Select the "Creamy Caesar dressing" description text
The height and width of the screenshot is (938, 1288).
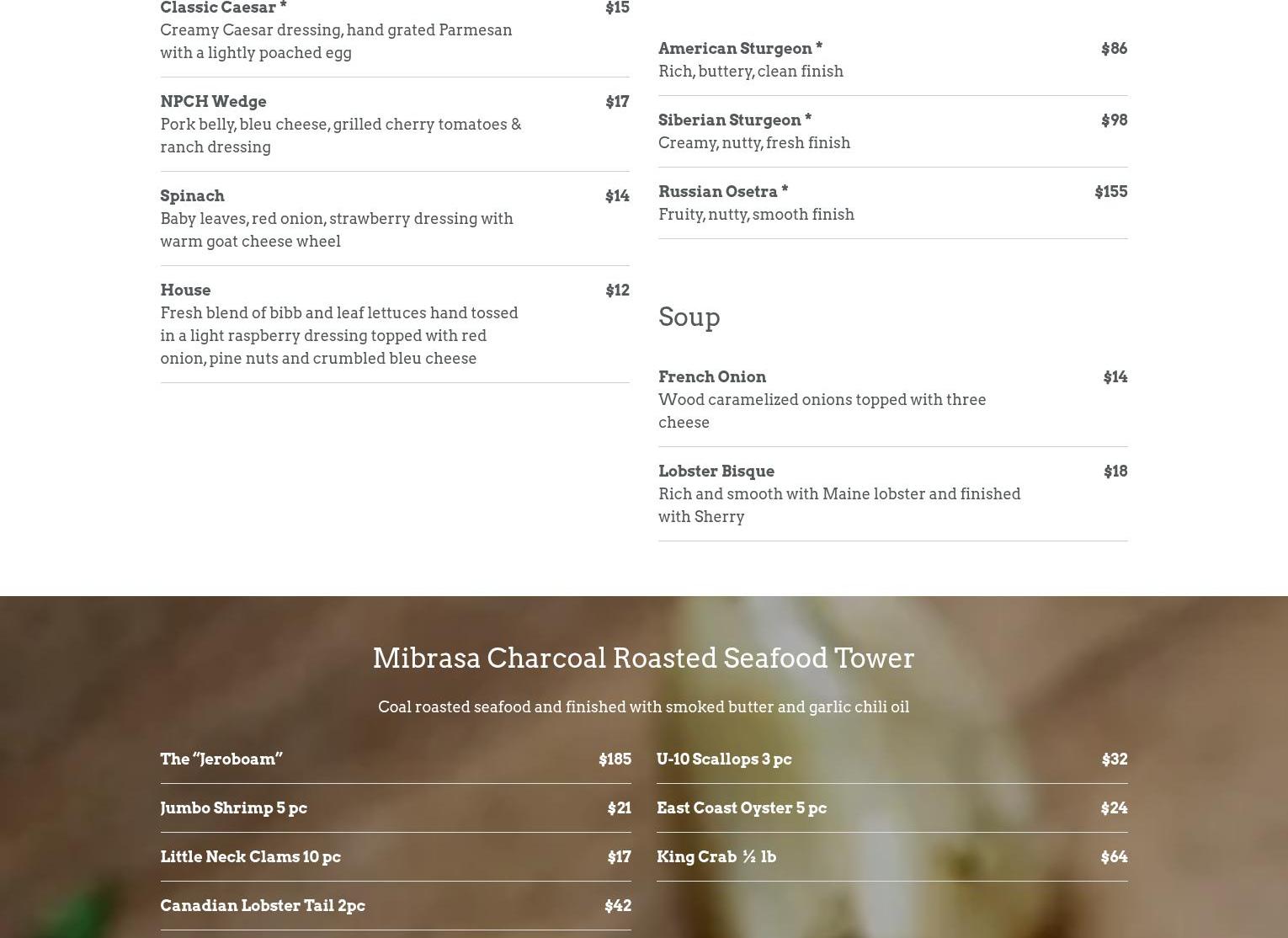coord(336,41)
